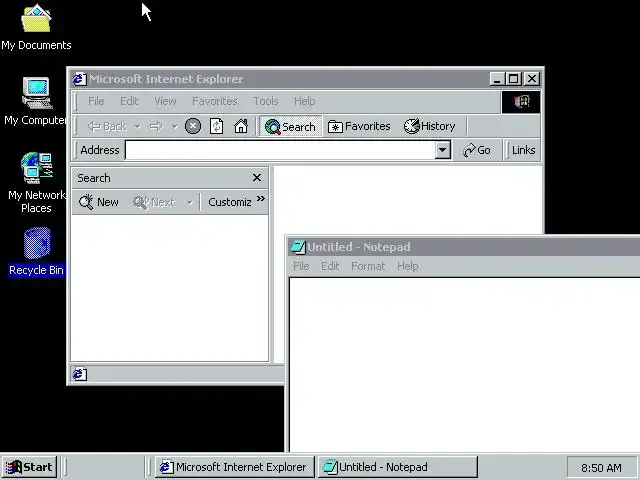This screenshot has width=640, height=480.
Task: Stop page loading with the Stop icon
Action: click(x=193, y=126)
